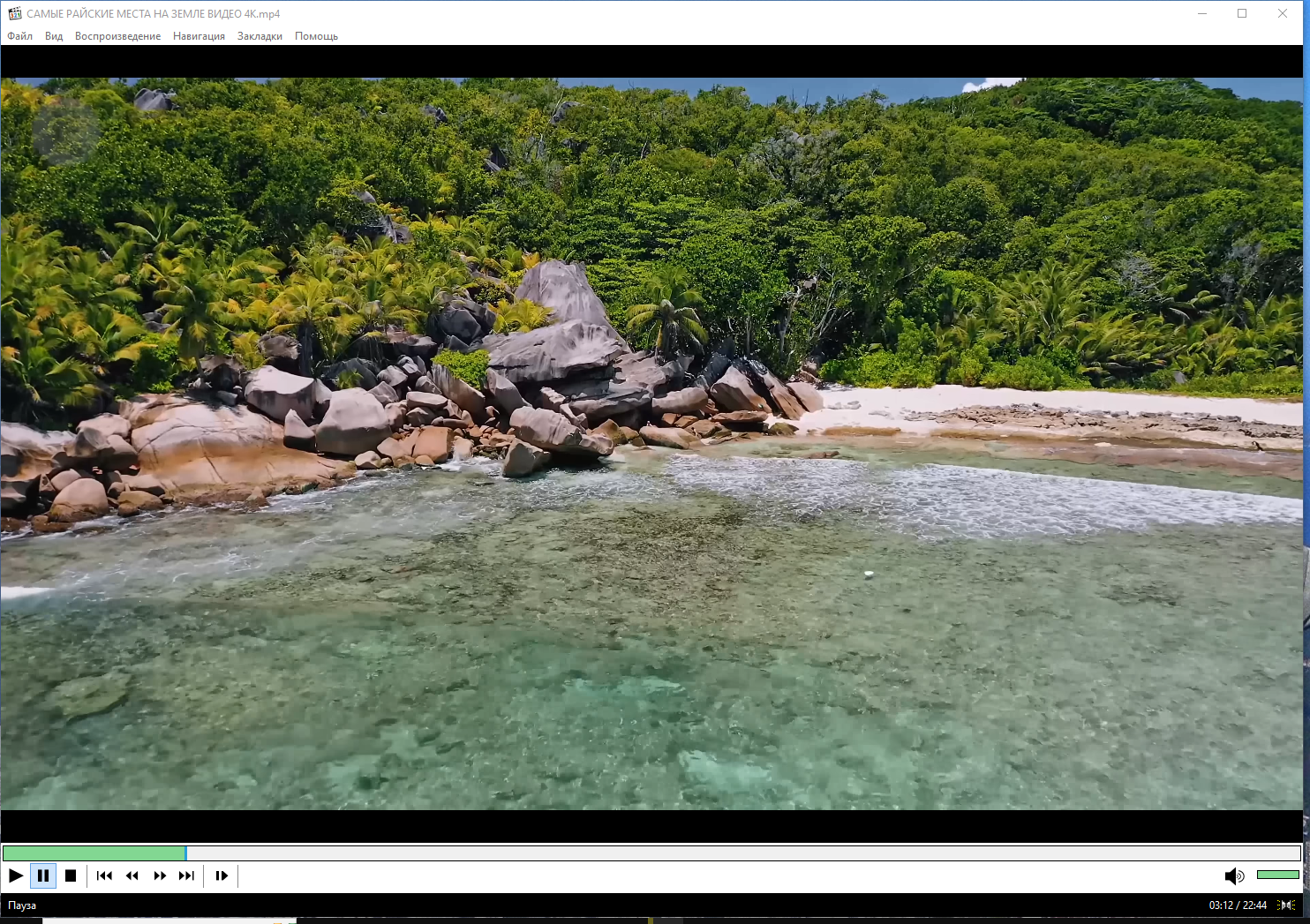Open the Помощь menu
The height and width of the screenshot is (924, 1310).
point(316,36)
